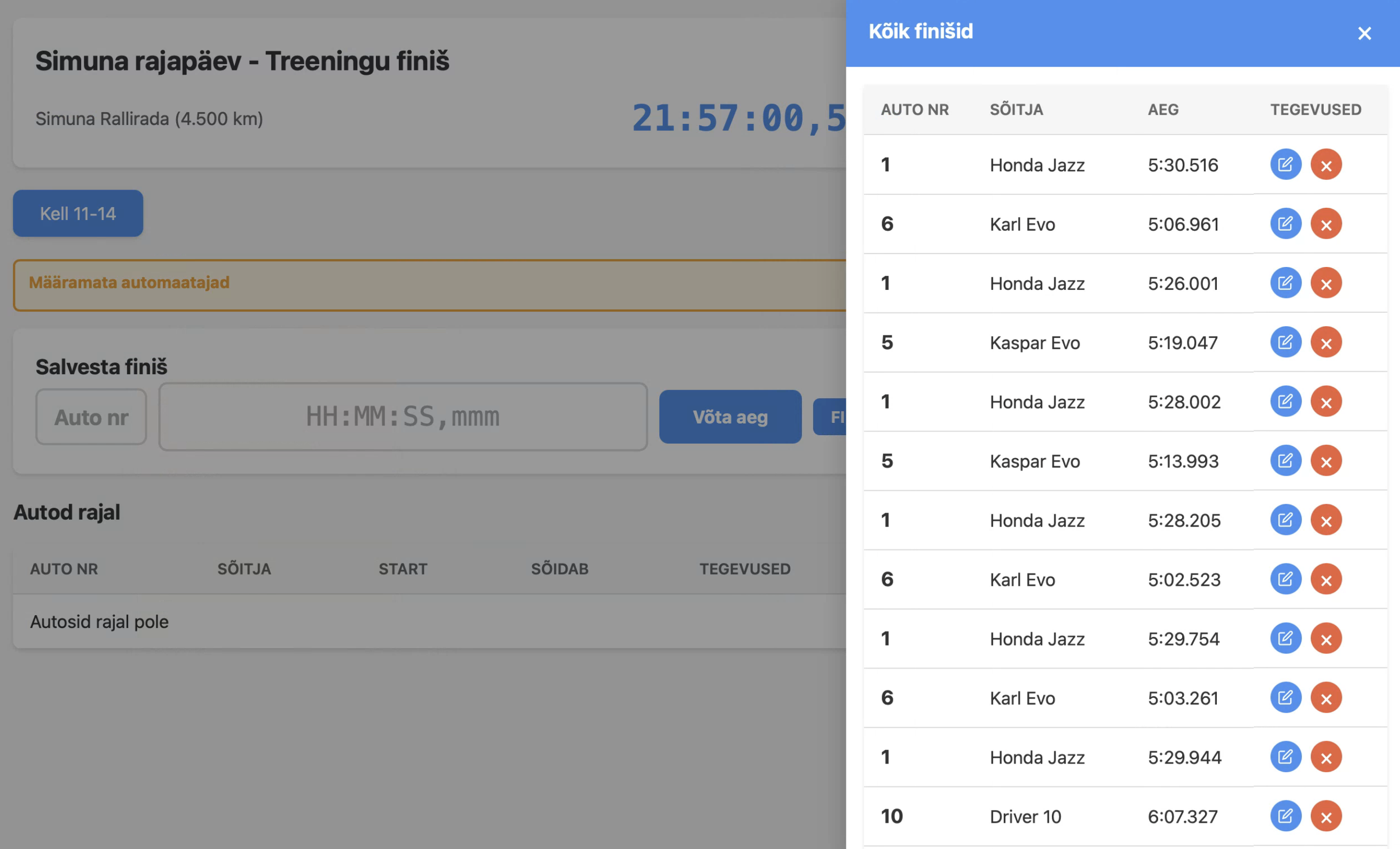
Task: Edit the Driver 10 finish time
Action: pyautogui.click(x=1285, y=816)
